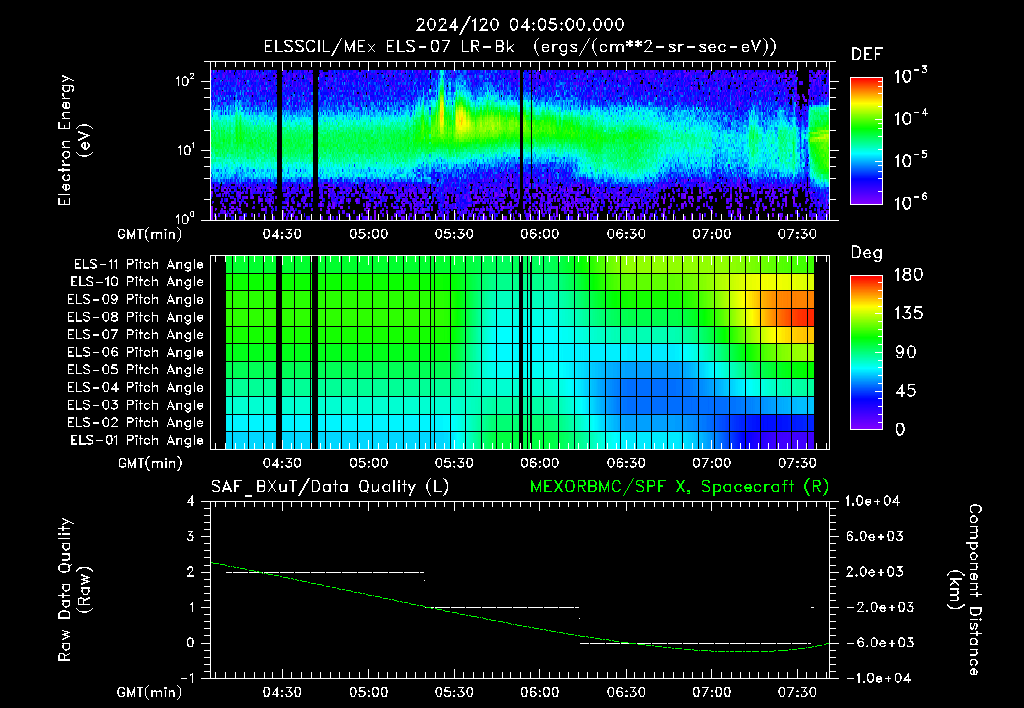Click the timestamp title 2024/120 04:05:00.000

[520, 25]
